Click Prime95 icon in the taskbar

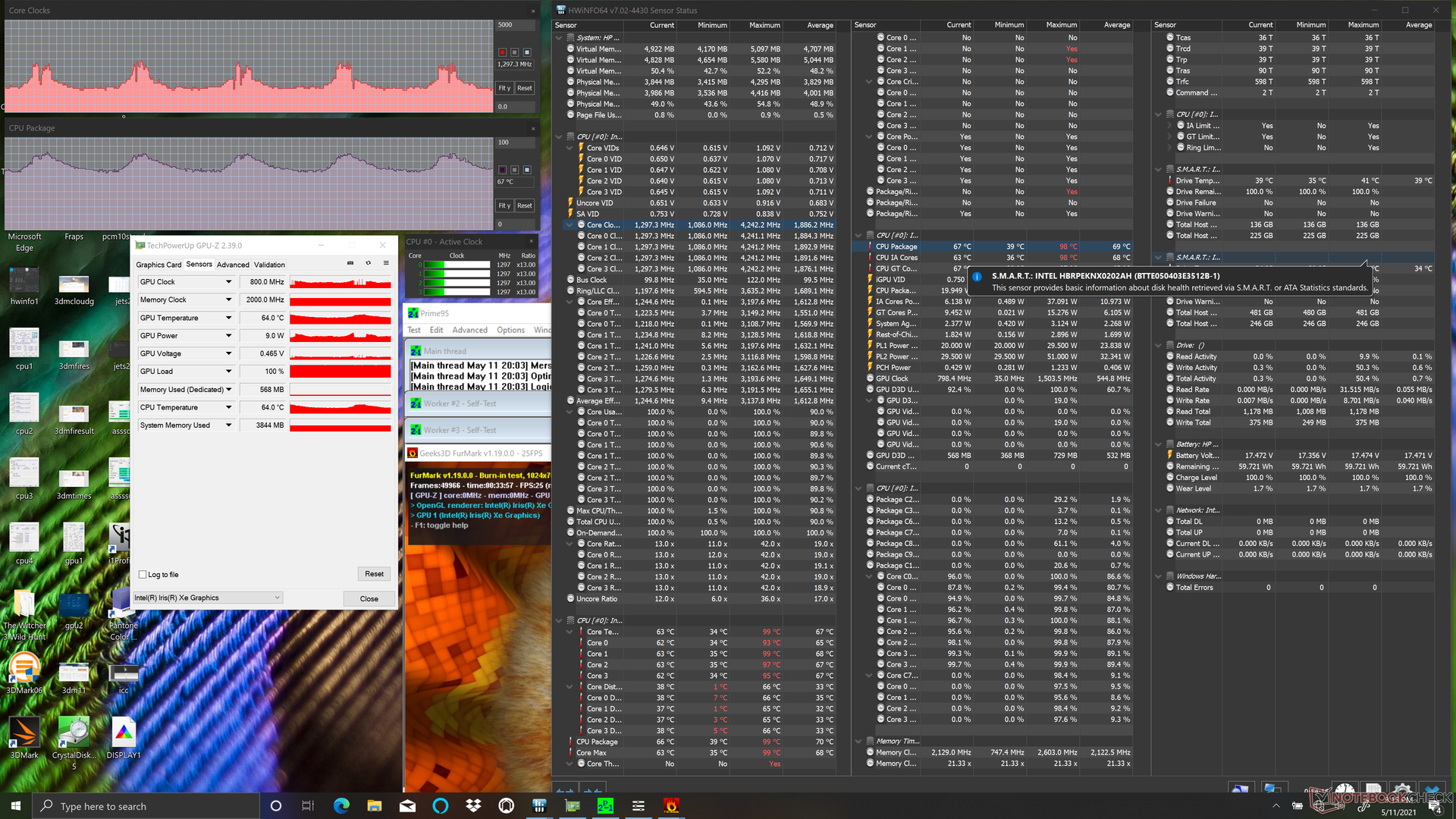coord(605,805)
